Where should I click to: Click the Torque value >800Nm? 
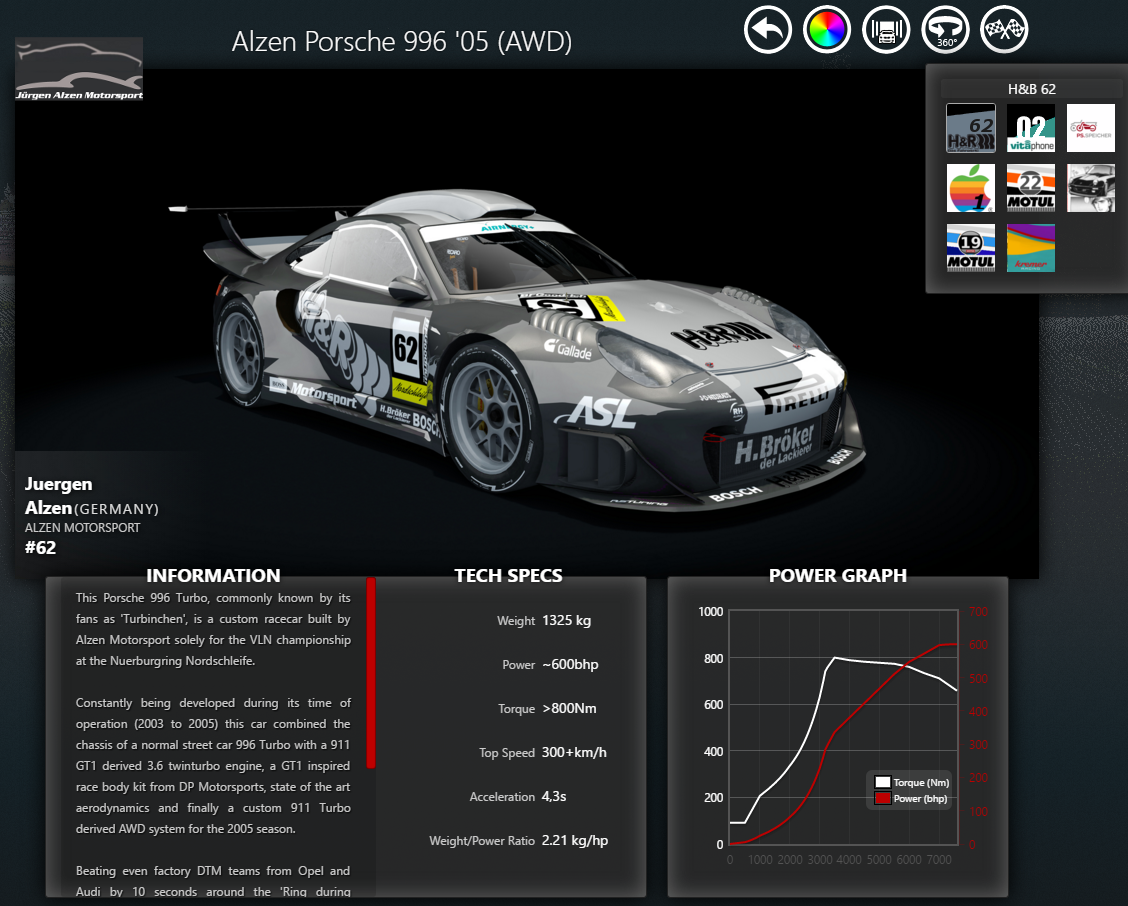coord(569,708)
